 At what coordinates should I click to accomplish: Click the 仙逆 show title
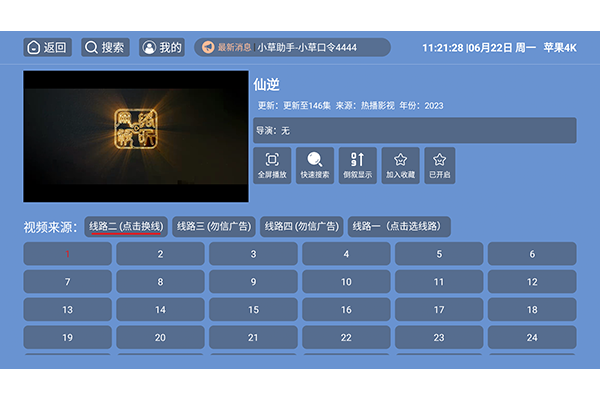[267, 85]
